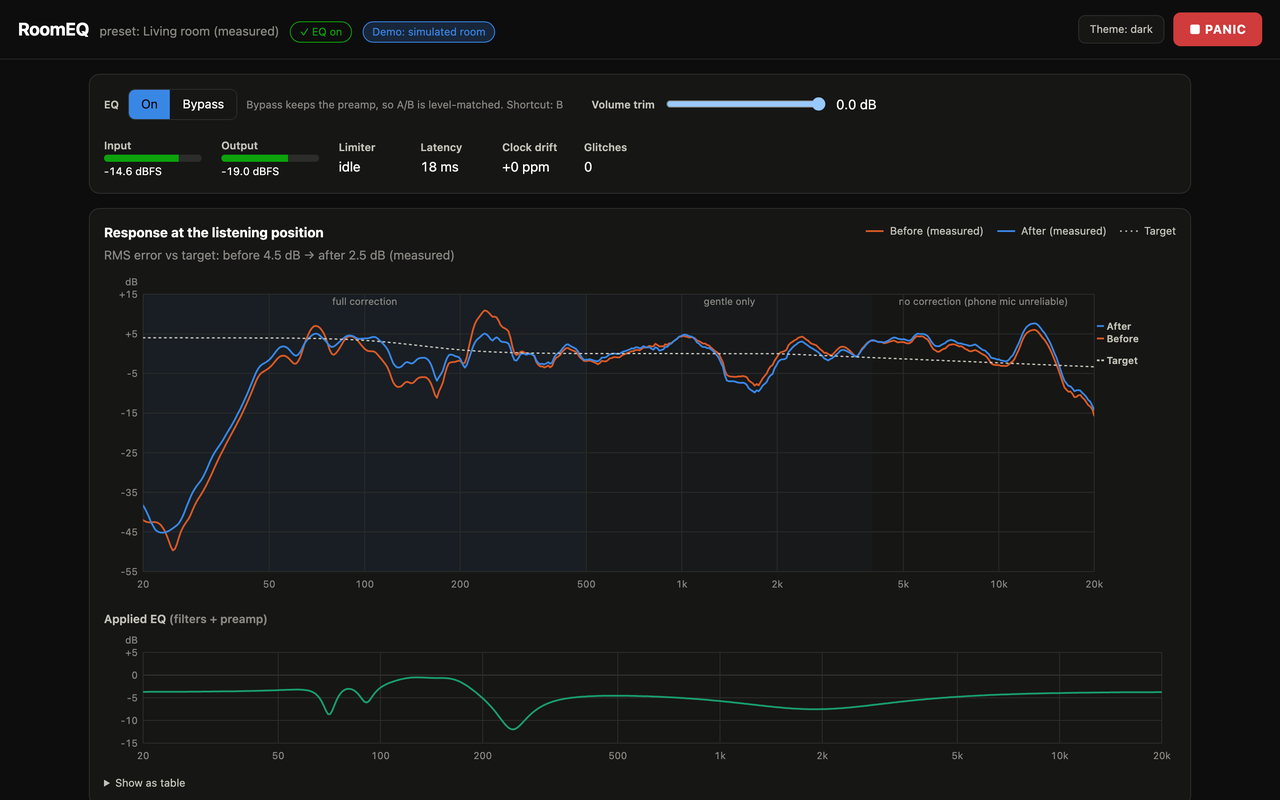Click the Applied EQ curve heading
Image resolution: width=1280 pixels, height=800 pixels.
pos(185,619)
